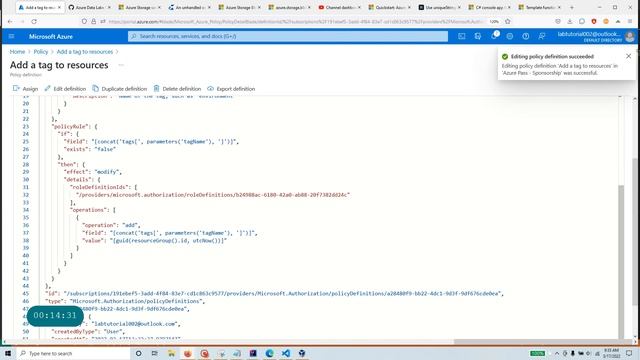Click the roleDefinitions path on line 32
Viewport: 640px width, 360px height.
pos(213,195)
